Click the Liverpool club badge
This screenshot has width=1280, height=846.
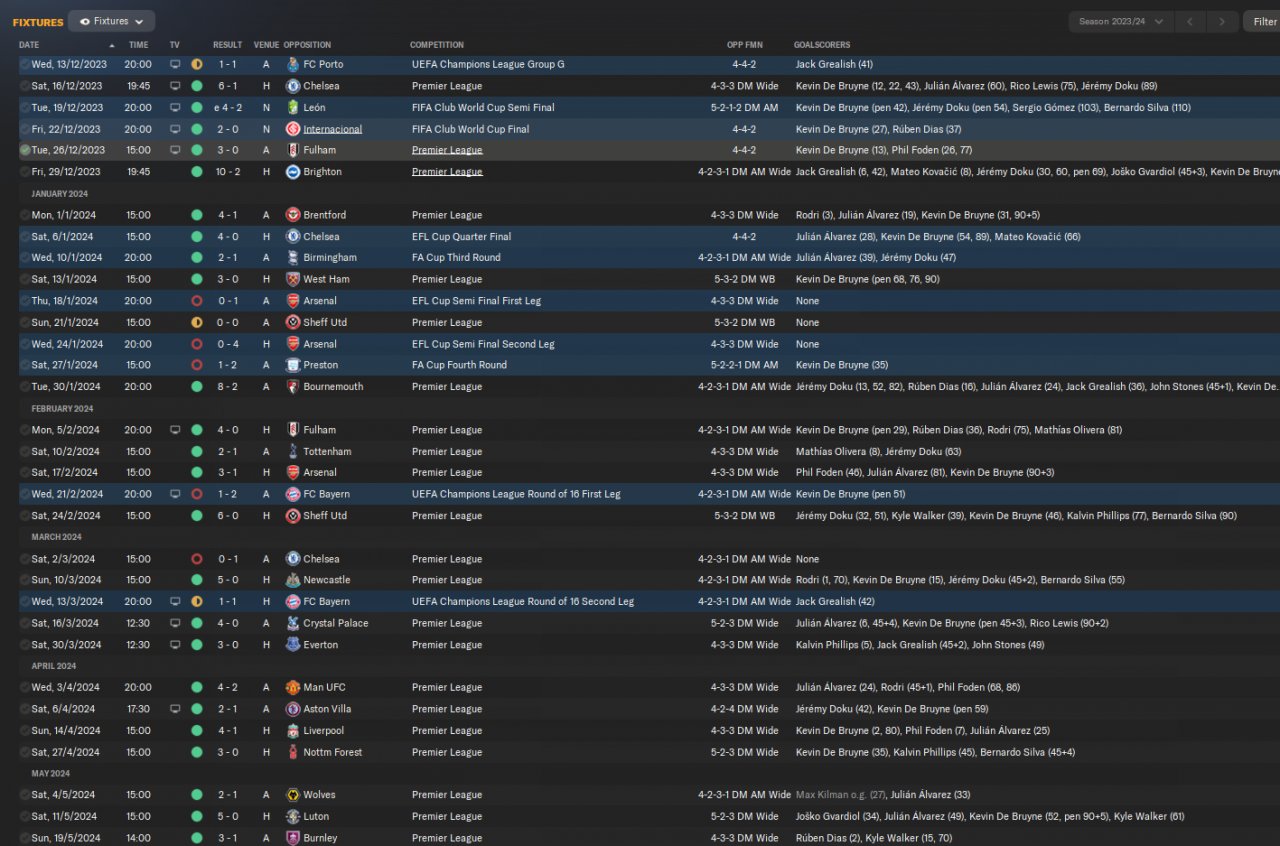[293, 730]
